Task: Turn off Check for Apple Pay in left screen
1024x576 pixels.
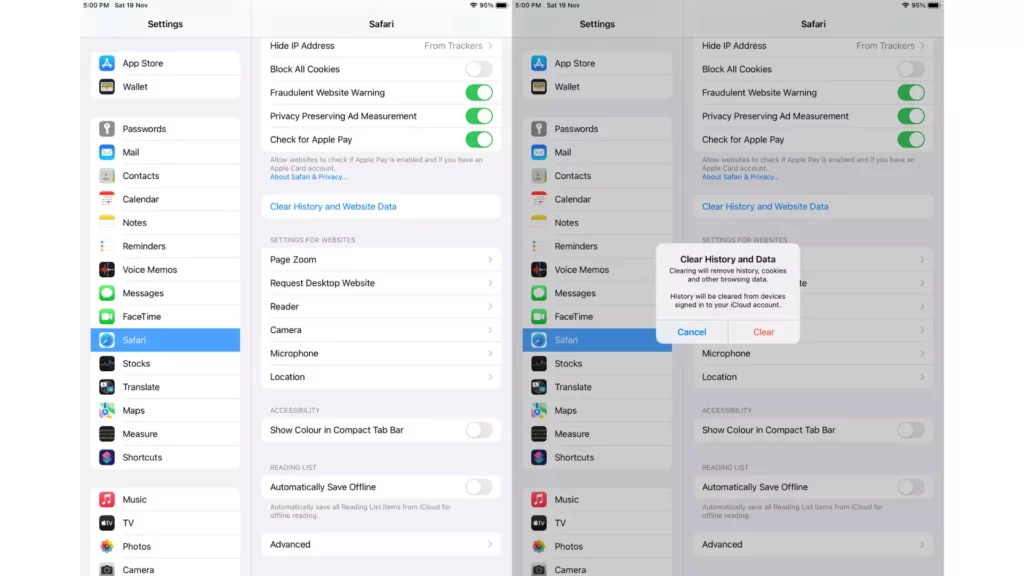Action: coord(479,140)
